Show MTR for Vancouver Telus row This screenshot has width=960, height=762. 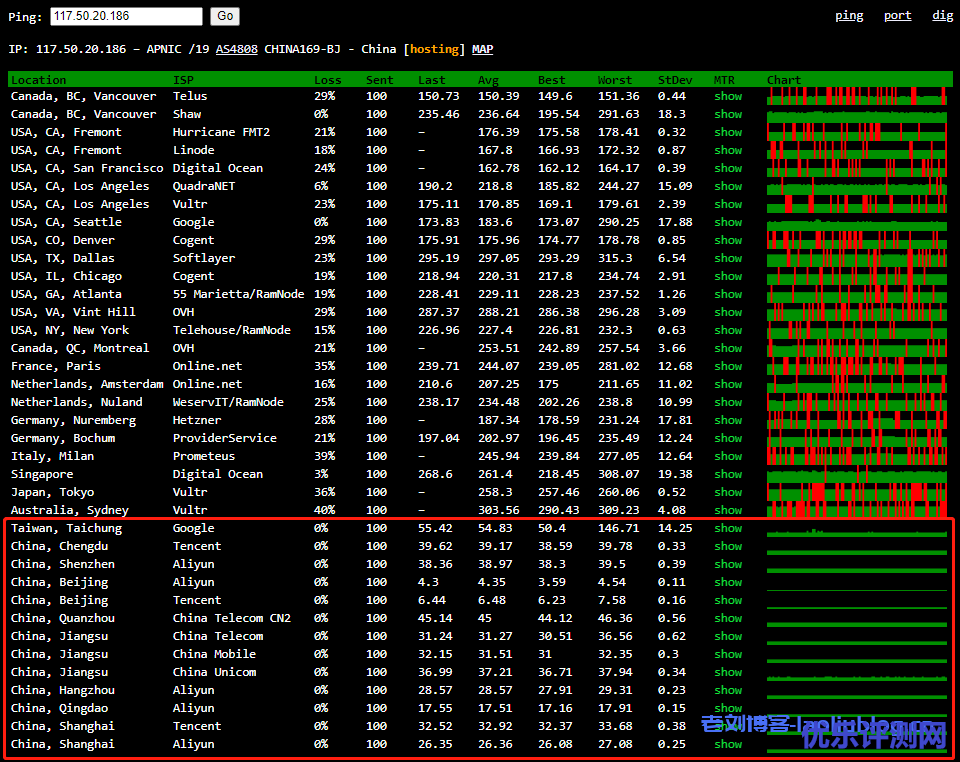point(728,96)
